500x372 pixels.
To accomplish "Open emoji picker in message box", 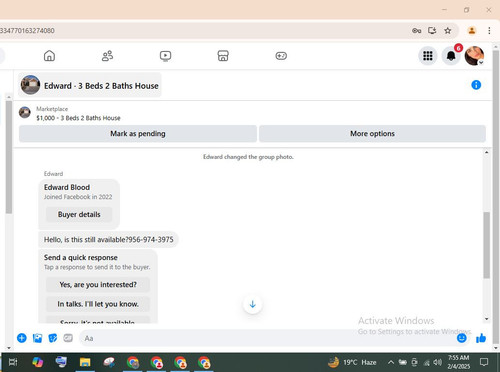I will tap(462, 338).
